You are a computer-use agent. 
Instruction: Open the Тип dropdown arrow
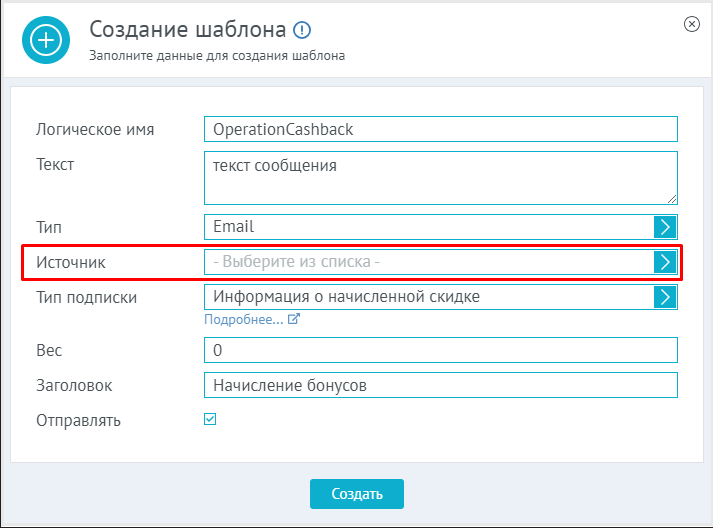tap(665, 227)
